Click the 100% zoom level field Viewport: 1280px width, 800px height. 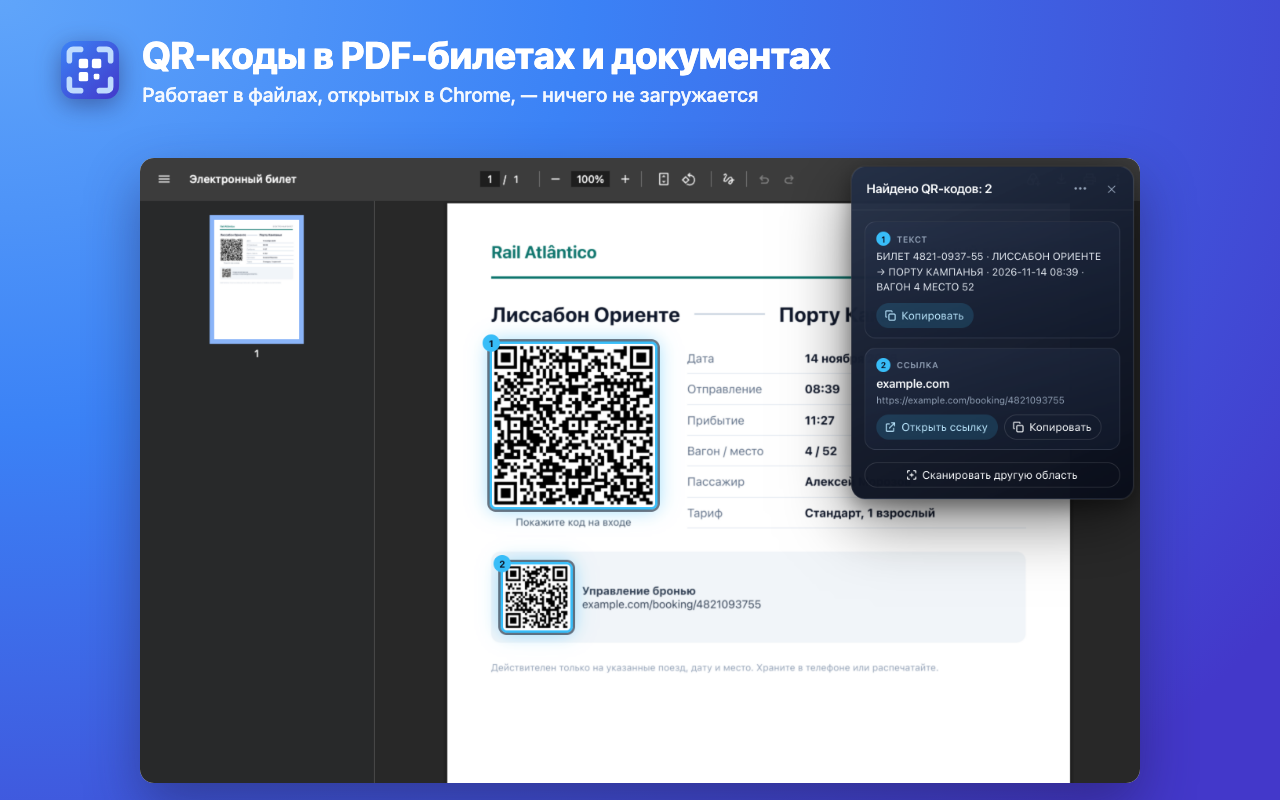coord(590,179)
